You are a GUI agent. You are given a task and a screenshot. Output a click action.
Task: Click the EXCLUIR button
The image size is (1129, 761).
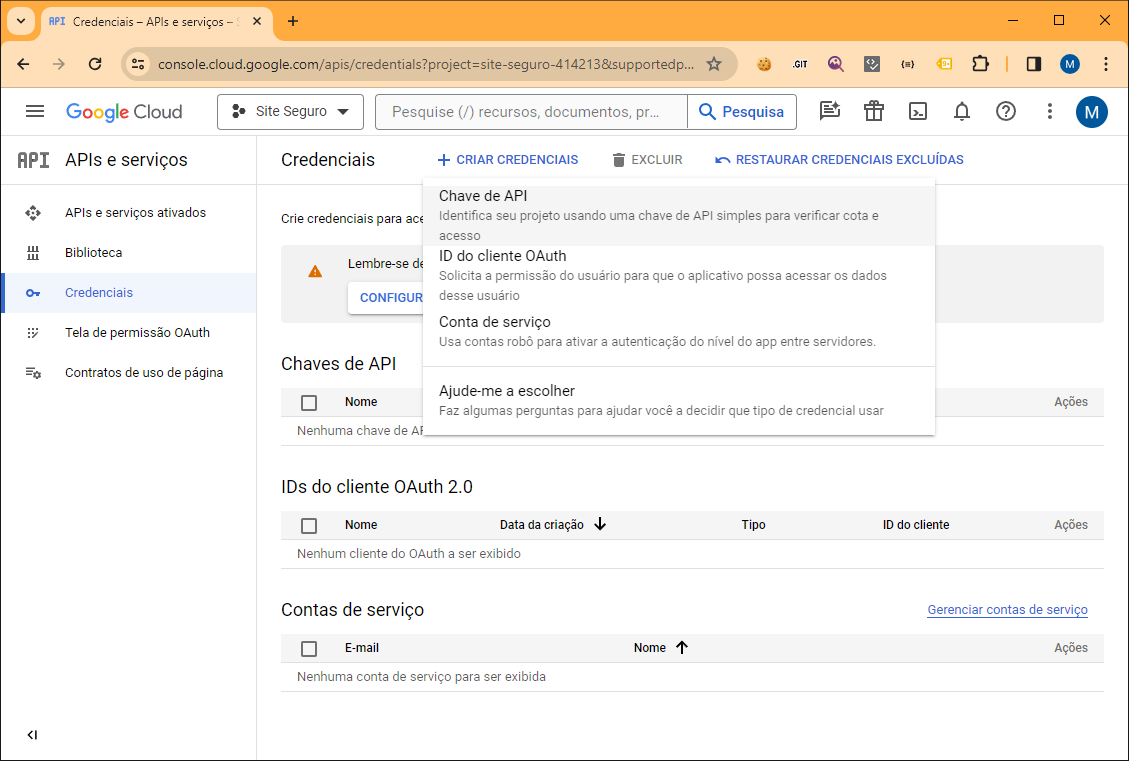point(647,160)
